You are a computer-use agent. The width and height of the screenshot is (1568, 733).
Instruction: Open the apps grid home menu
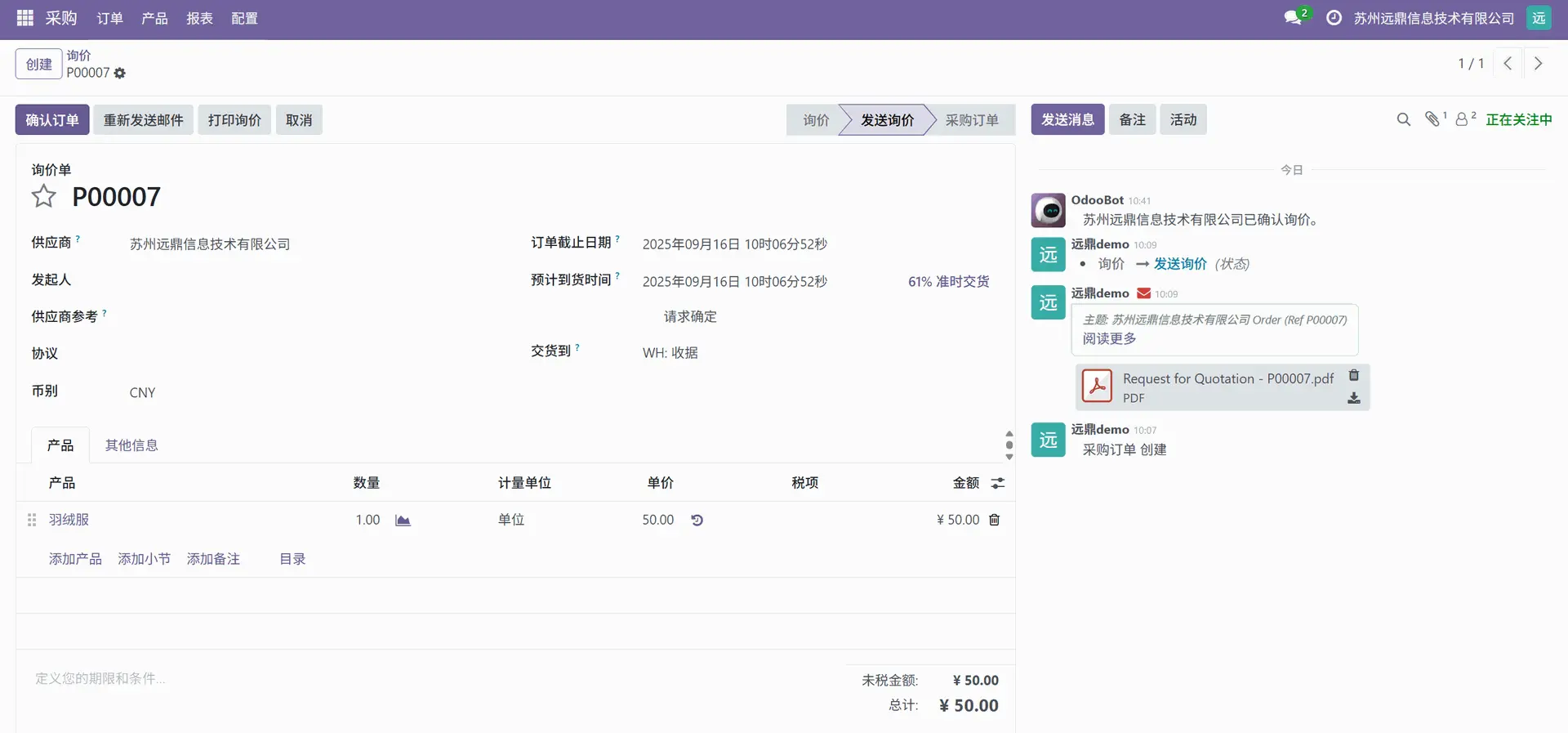click(24, 18)
